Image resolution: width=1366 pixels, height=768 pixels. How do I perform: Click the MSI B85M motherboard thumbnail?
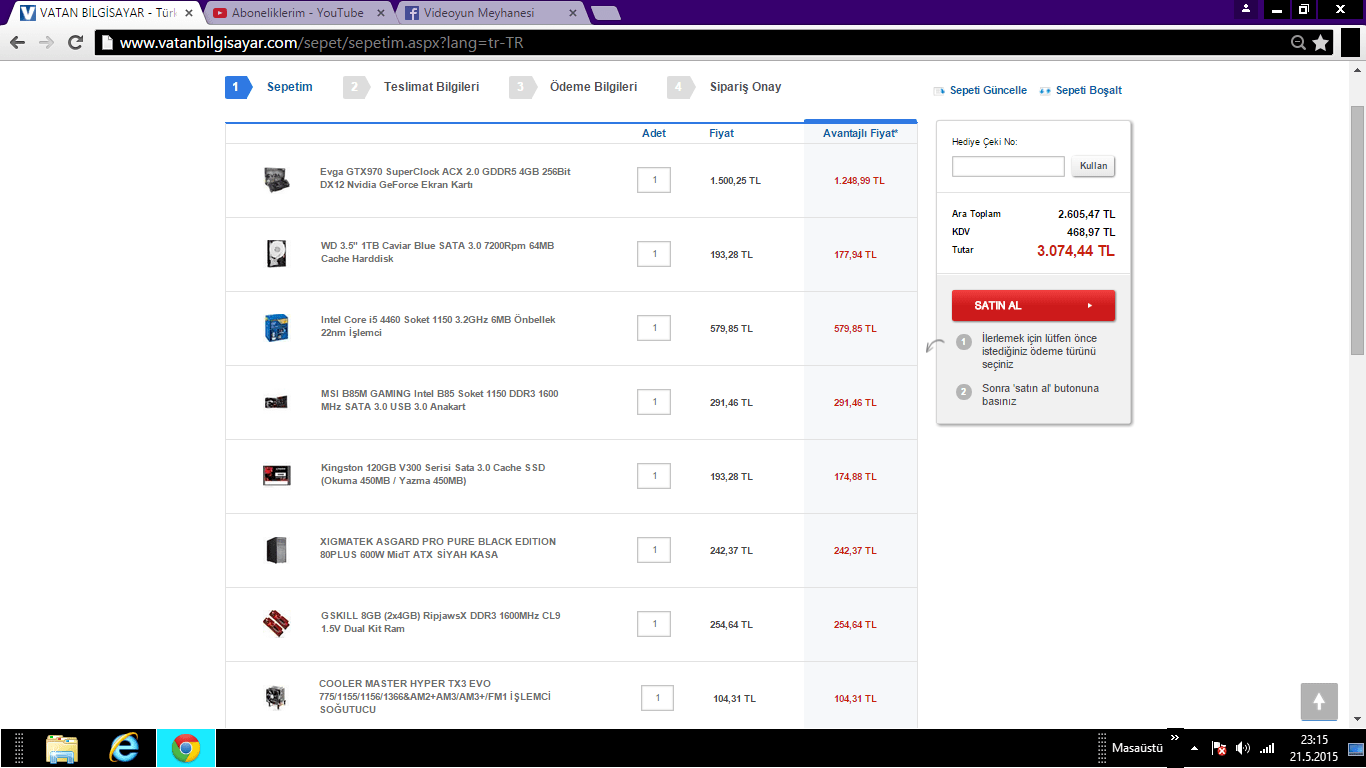(277, 402)
